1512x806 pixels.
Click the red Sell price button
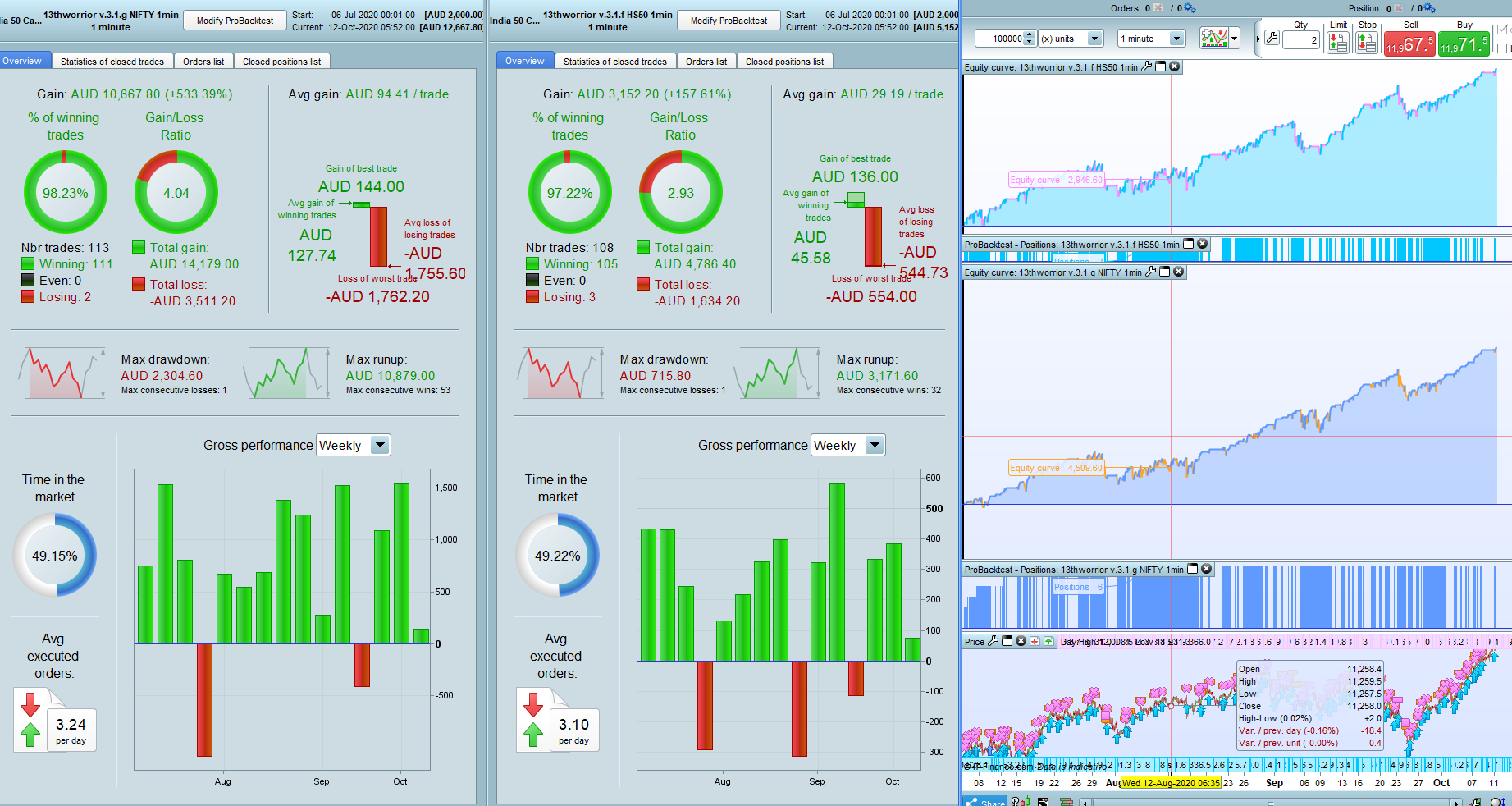coord(1409,44)
